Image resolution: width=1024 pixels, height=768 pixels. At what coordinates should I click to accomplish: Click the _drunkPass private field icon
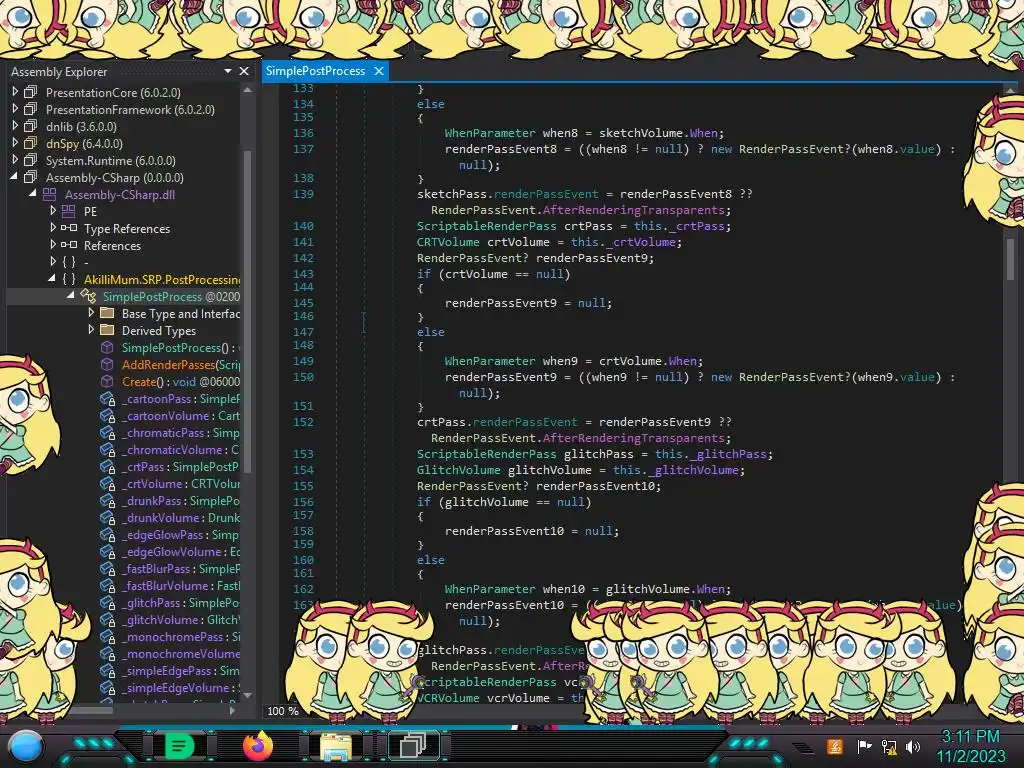pos(107,500)
